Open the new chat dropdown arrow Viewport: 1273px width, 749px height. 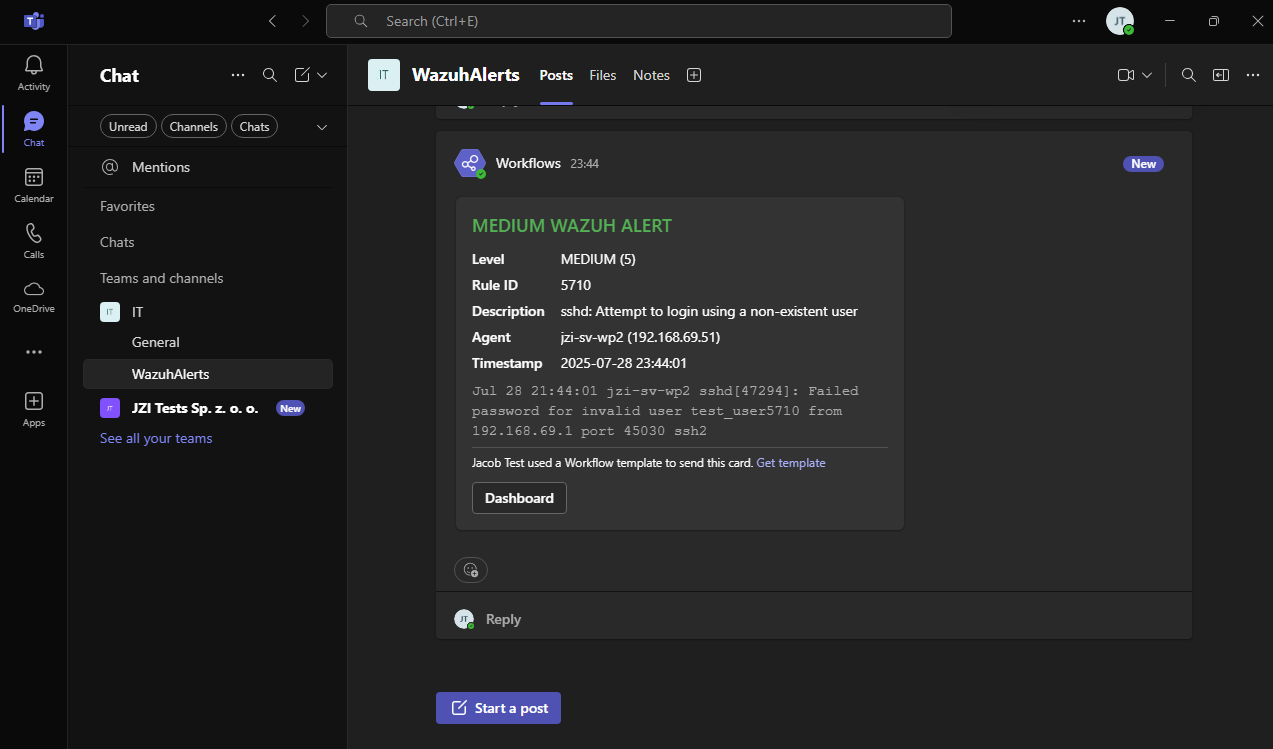[322, 75]
